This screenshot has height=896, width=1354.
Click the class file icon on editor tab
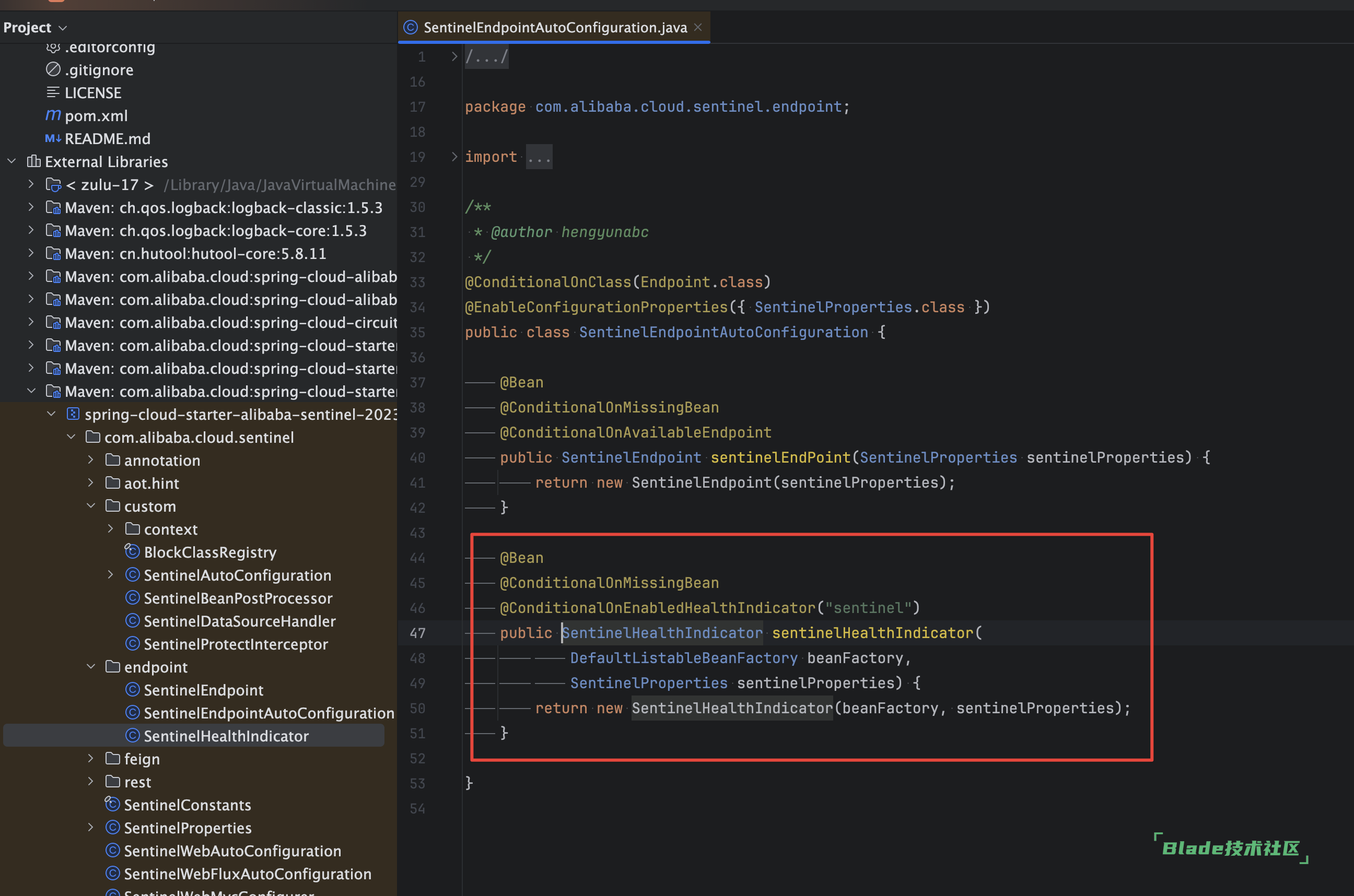pos(411,27)
